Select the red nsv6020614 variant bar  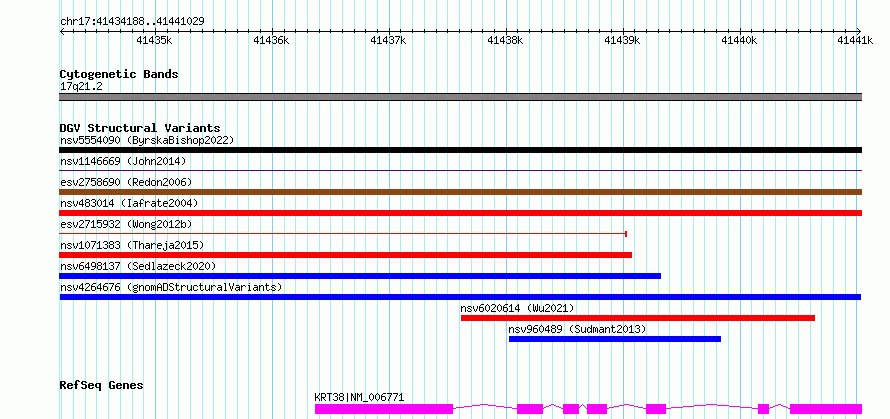tap(638, 318)
